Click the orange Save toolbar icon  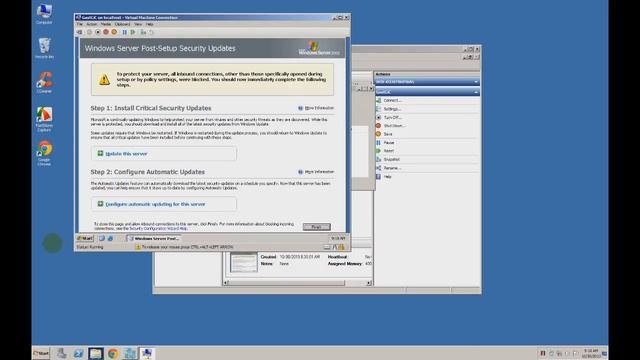pyautogui.click(x=114, y=32)
